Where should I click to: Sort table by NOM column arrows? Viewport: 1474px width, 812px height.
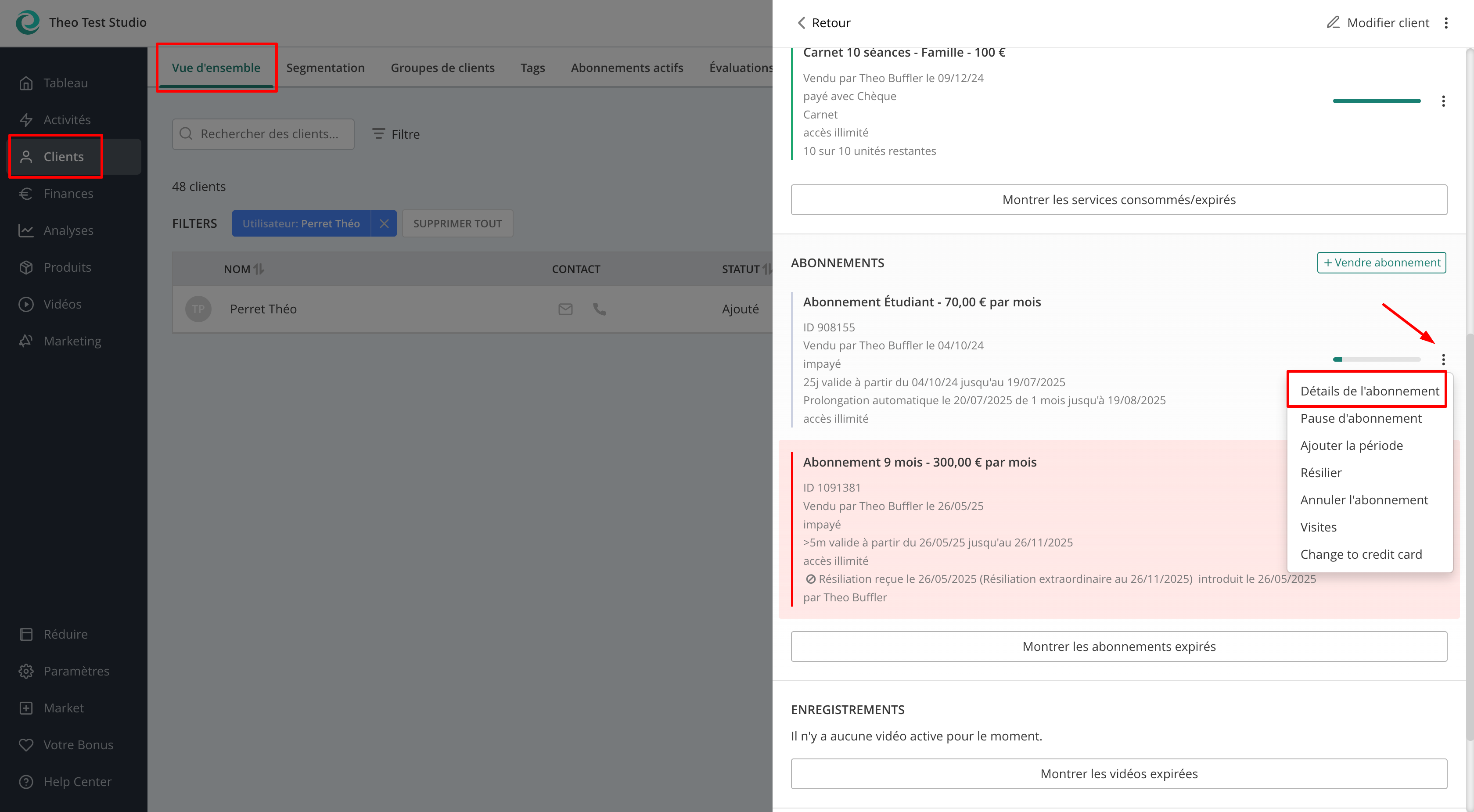point(259,269)
